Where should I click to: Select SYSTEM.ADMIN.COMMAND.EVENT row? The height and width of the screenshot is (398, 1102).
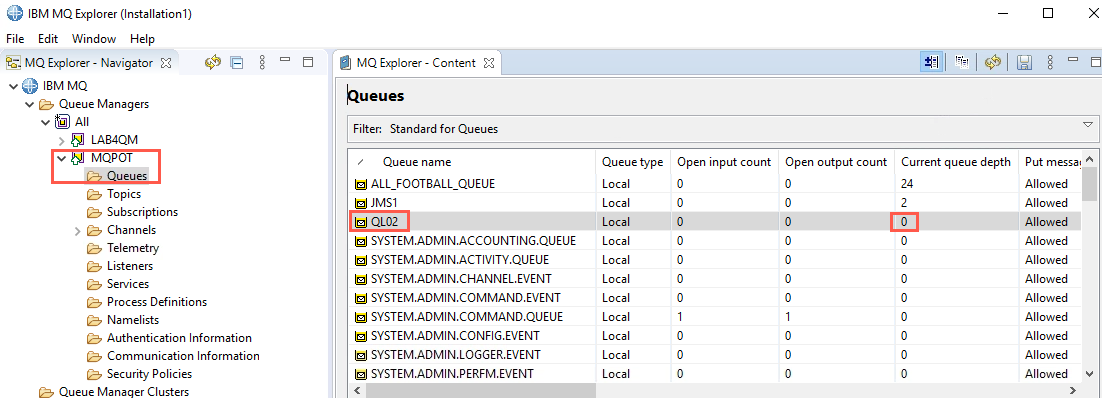pyautogui.click(x=714, y=298)
